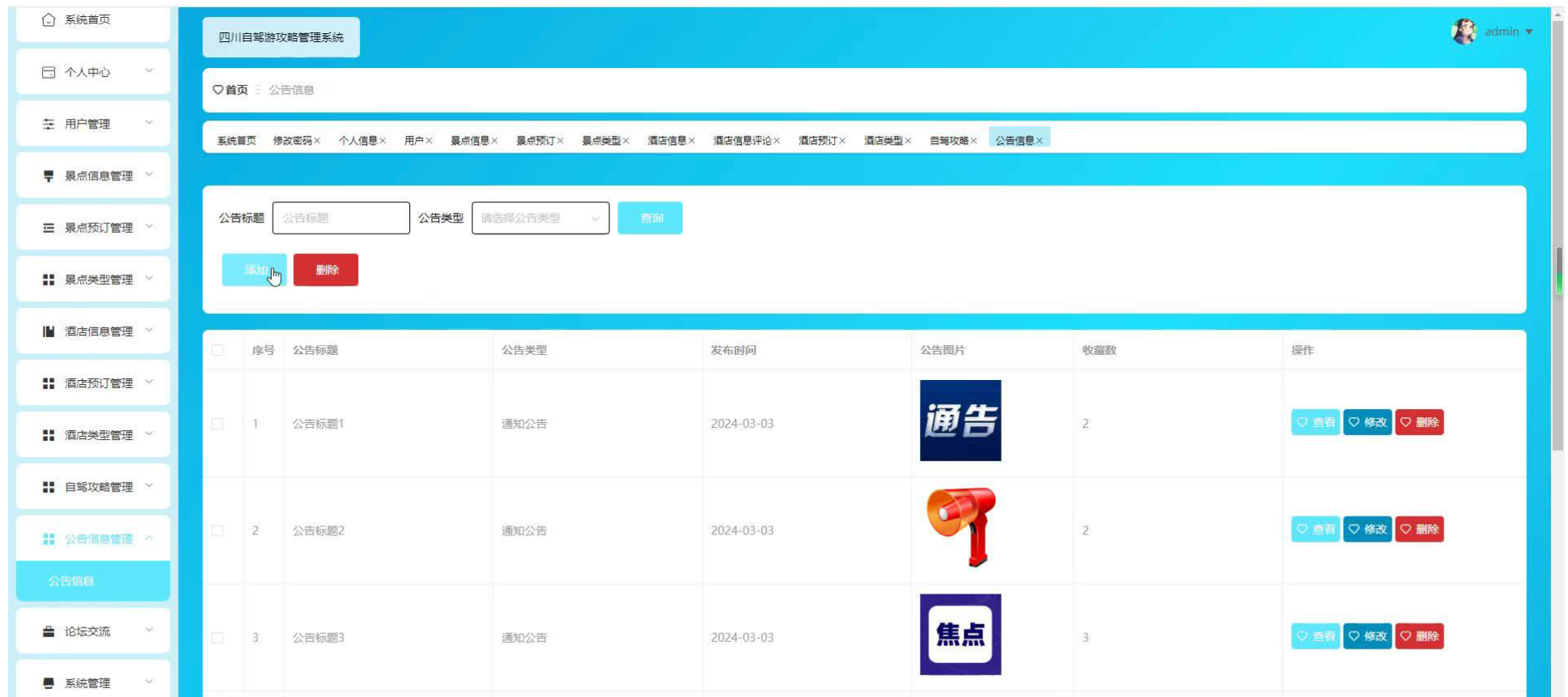1568x697 pixels.
Task: Click the 景点预订管理 list icon
Action: tap(49, 228)
